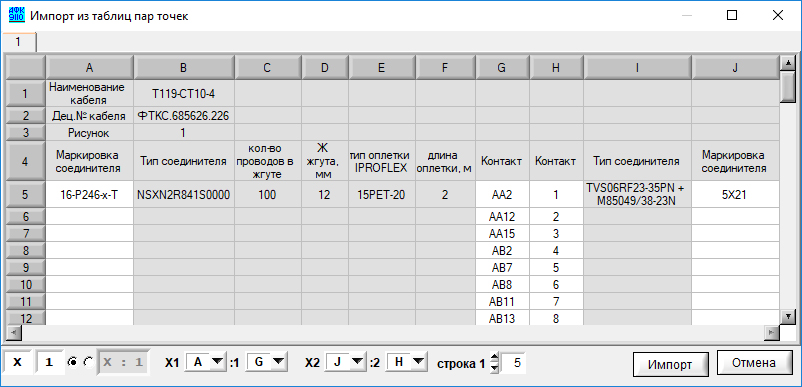The image size is (802, 387).
Task: Select column header I
Action: pyautogui.click(x=638, y=67)
